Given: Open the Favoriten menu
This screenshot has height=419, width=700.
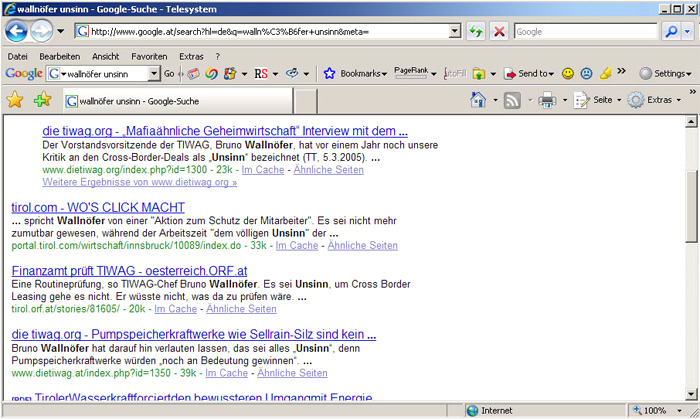Looking at the screenshot, I should click(149, 56).
